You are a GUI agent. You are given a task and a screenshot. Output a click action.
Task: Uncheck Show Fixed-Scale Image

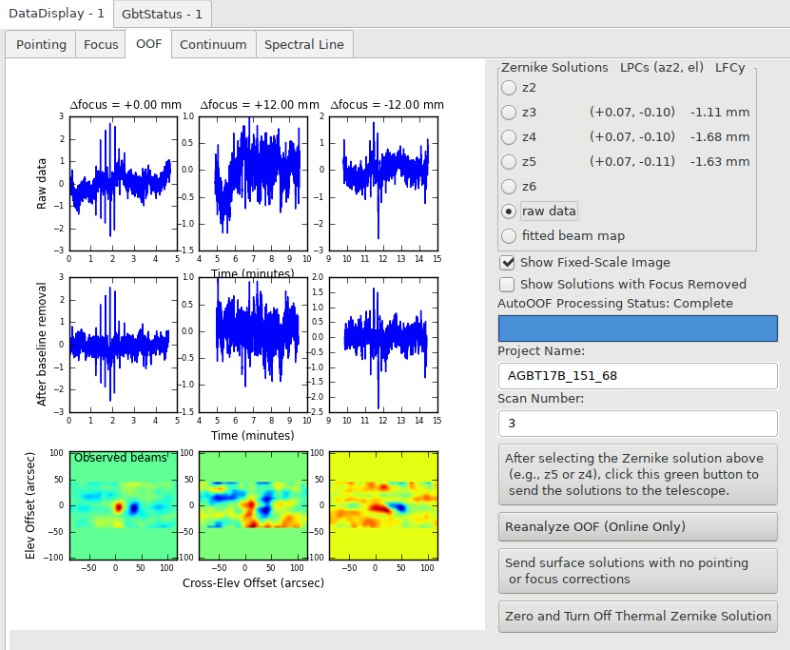[x=507, y=263]
